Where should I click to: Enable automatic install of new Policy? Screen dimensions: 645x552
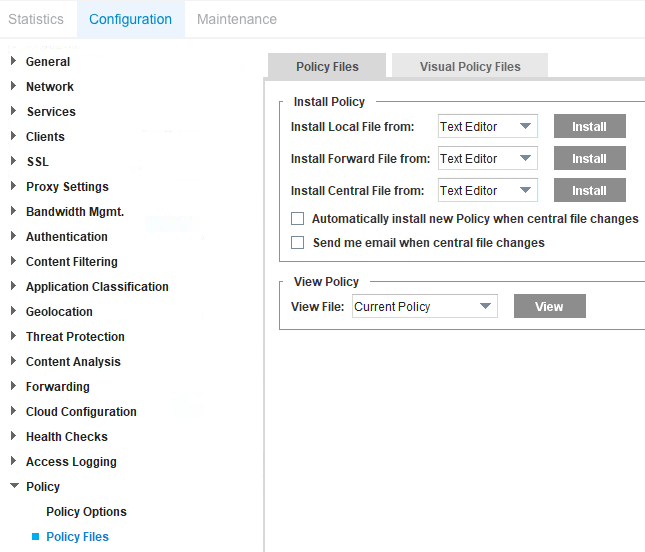tap(297, 219)
